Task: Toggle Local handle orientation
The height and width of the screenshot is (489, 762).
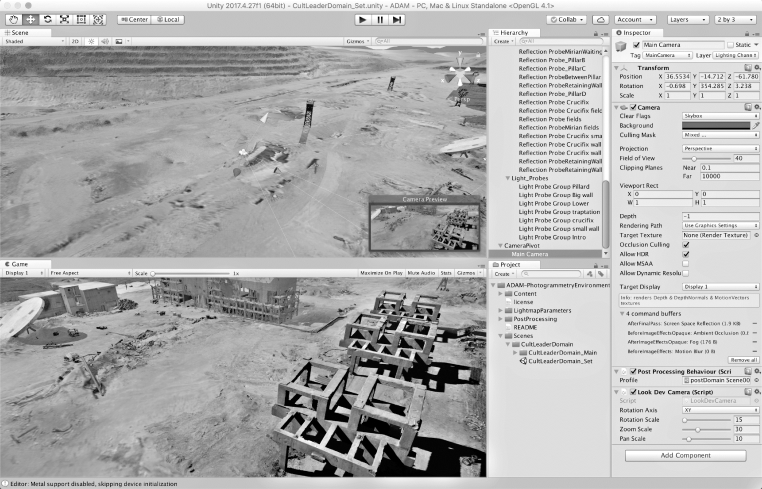Action: point(168,19)
